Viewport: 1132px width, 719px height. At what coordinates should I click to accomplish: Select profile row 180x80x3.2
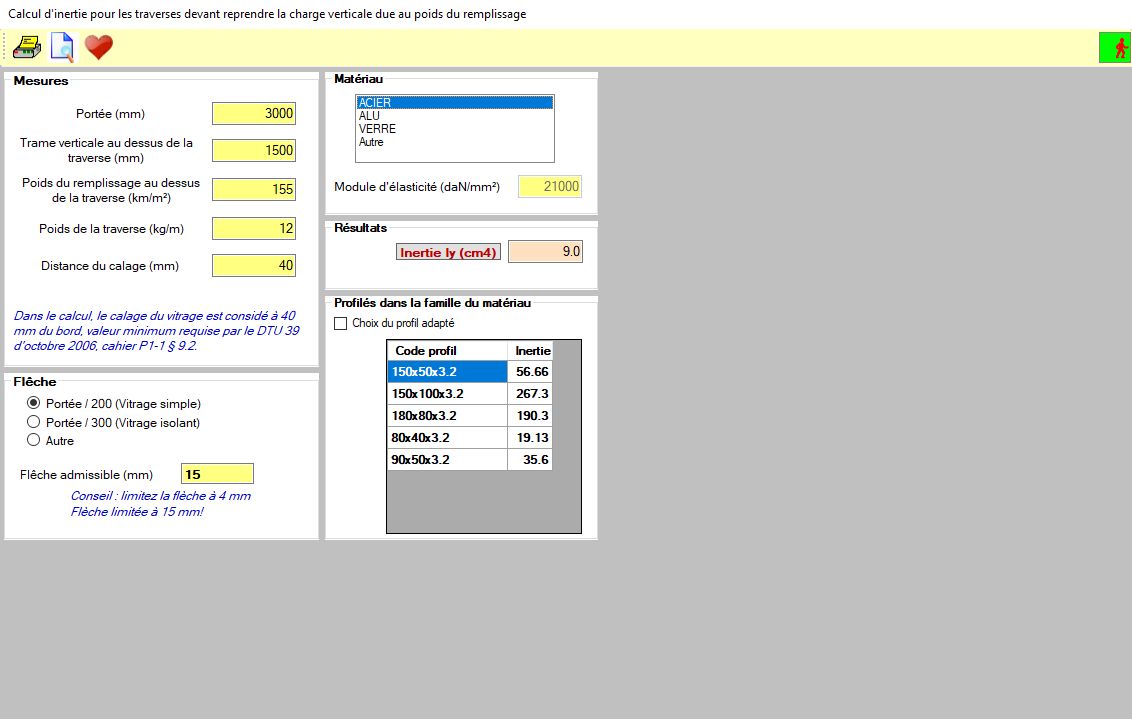point(447,415)
